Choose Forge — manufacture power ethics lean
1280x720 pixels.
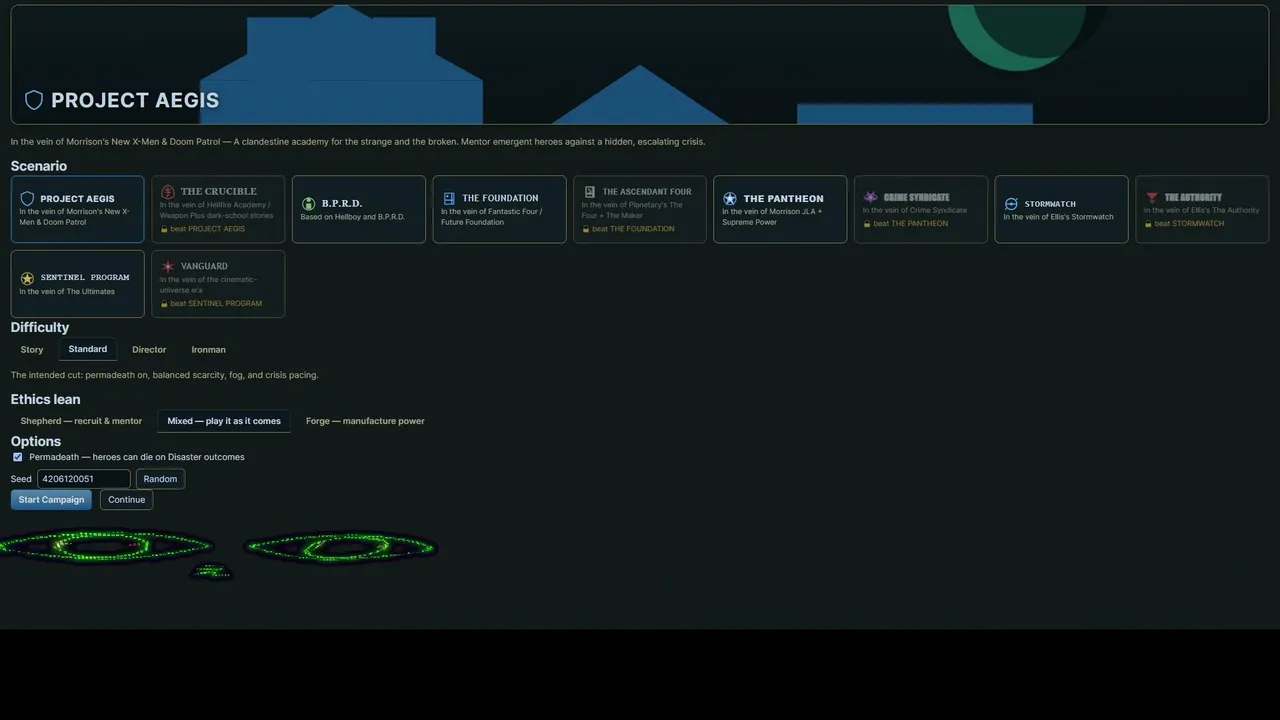point(365,421)
